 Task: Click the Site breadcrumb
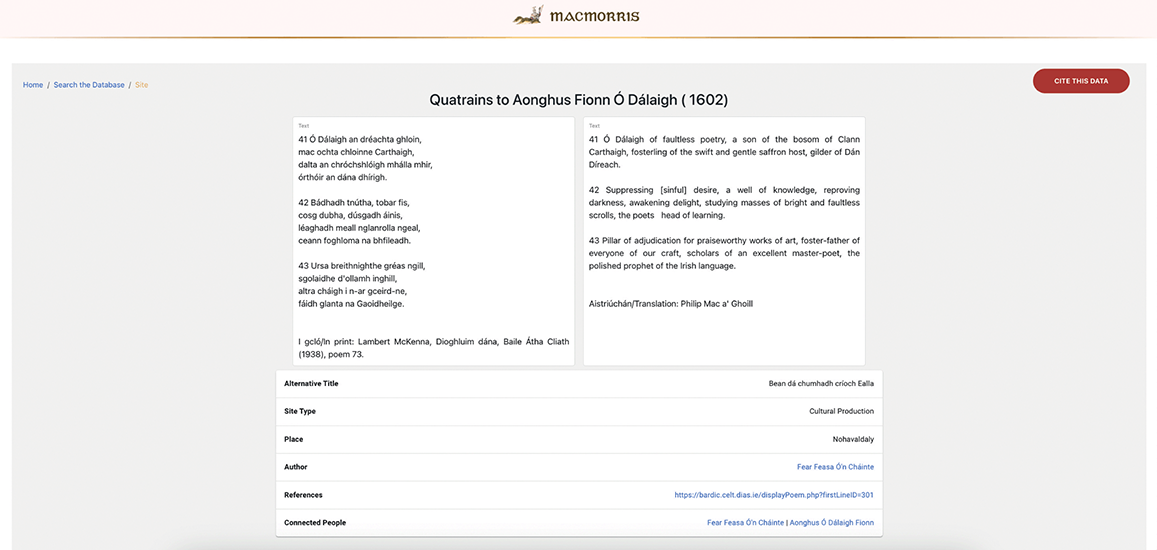(142, 85)
